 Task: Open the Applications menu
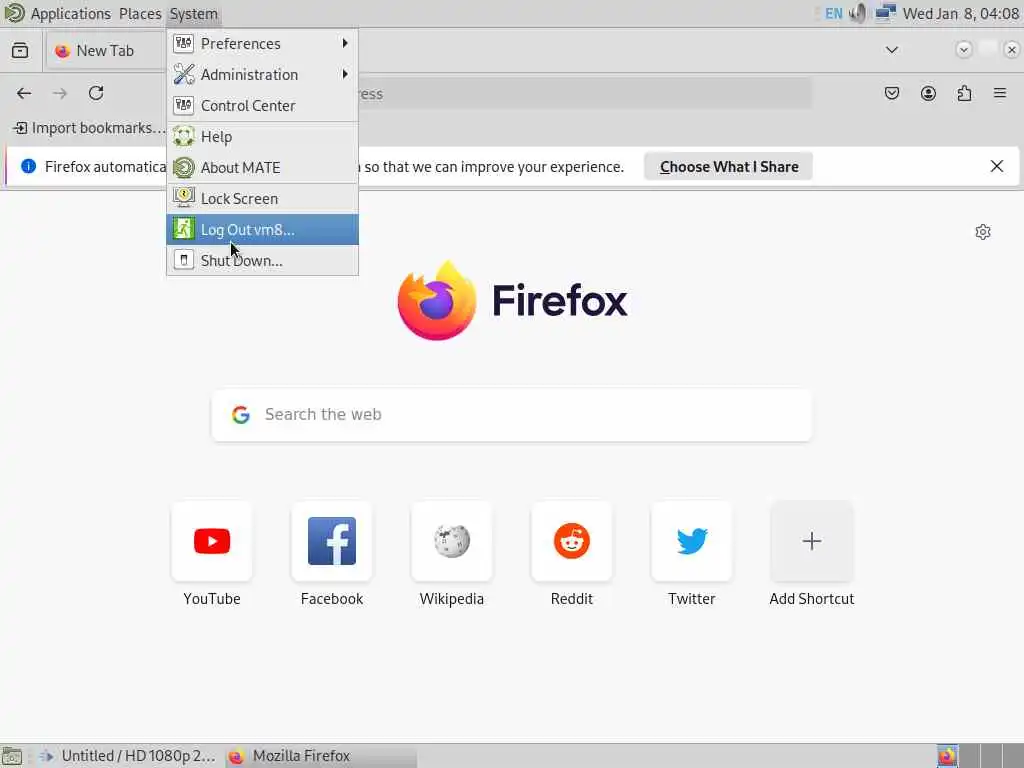[x=71, y=14]
